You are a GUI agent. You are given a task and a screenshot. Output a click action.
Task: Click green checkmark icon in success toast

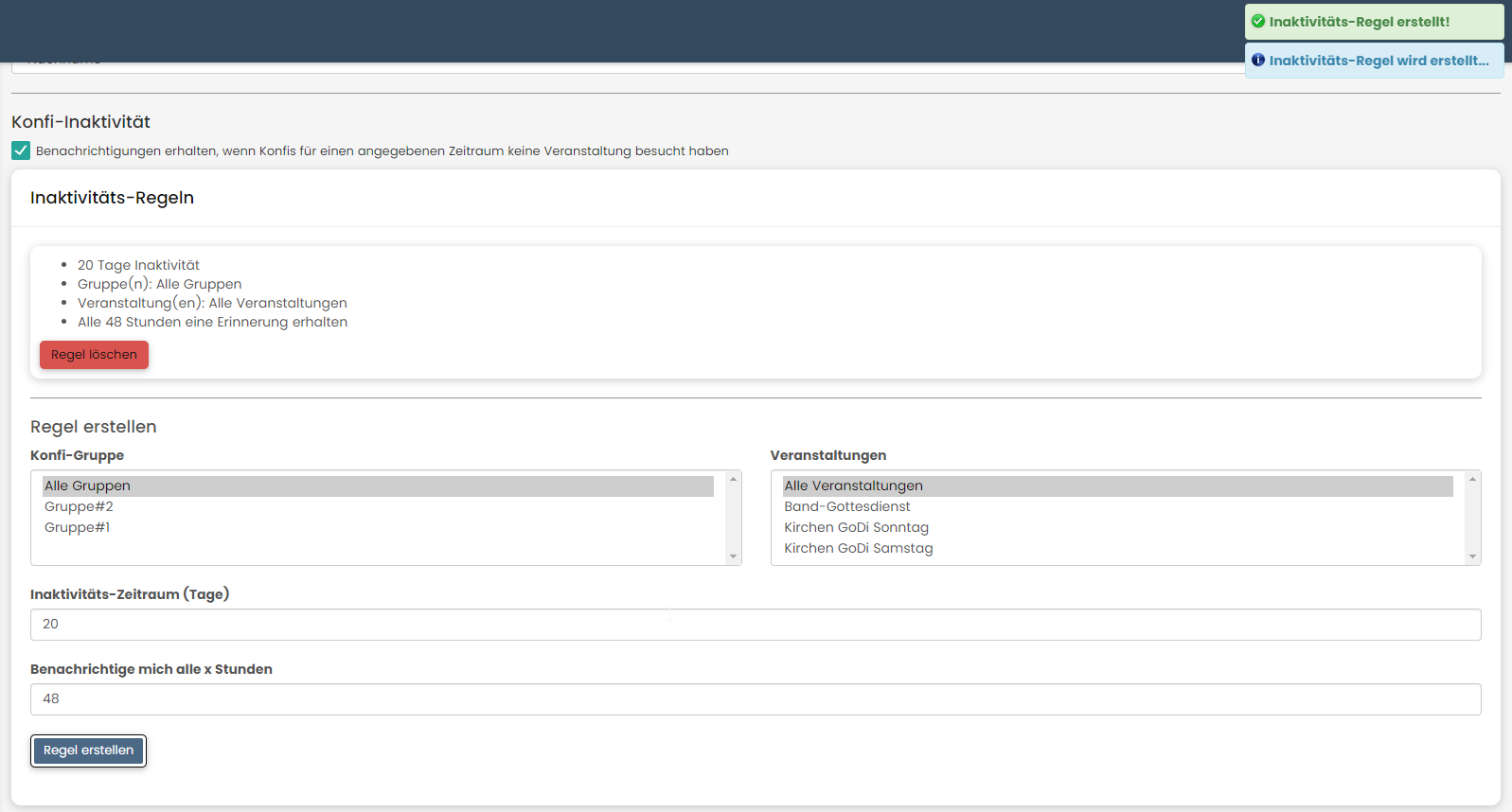[x=1258, y=21]
